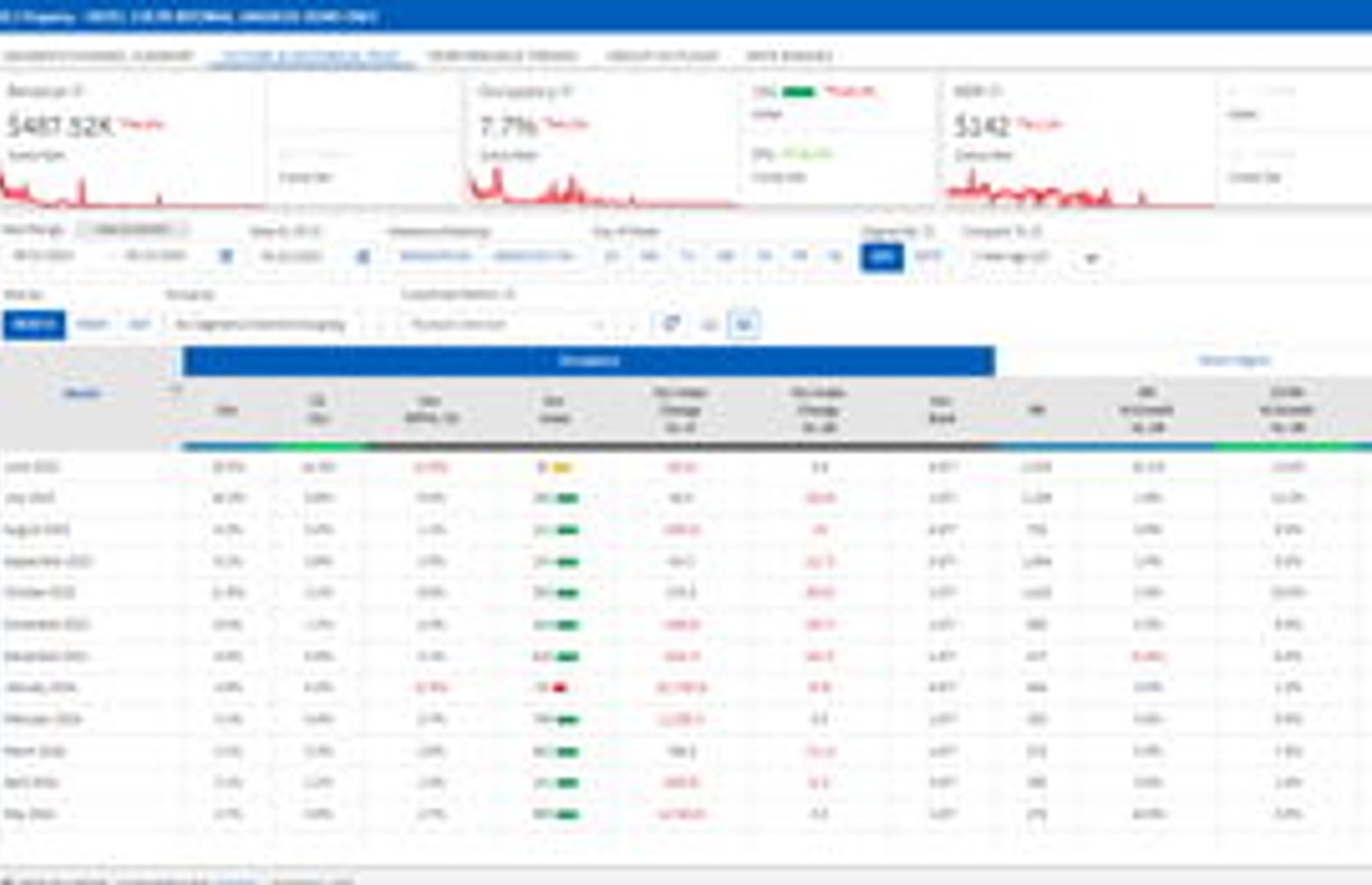Open the Group Outlook tab
This screenshot has width=1372, height=885.
[661, 56]
